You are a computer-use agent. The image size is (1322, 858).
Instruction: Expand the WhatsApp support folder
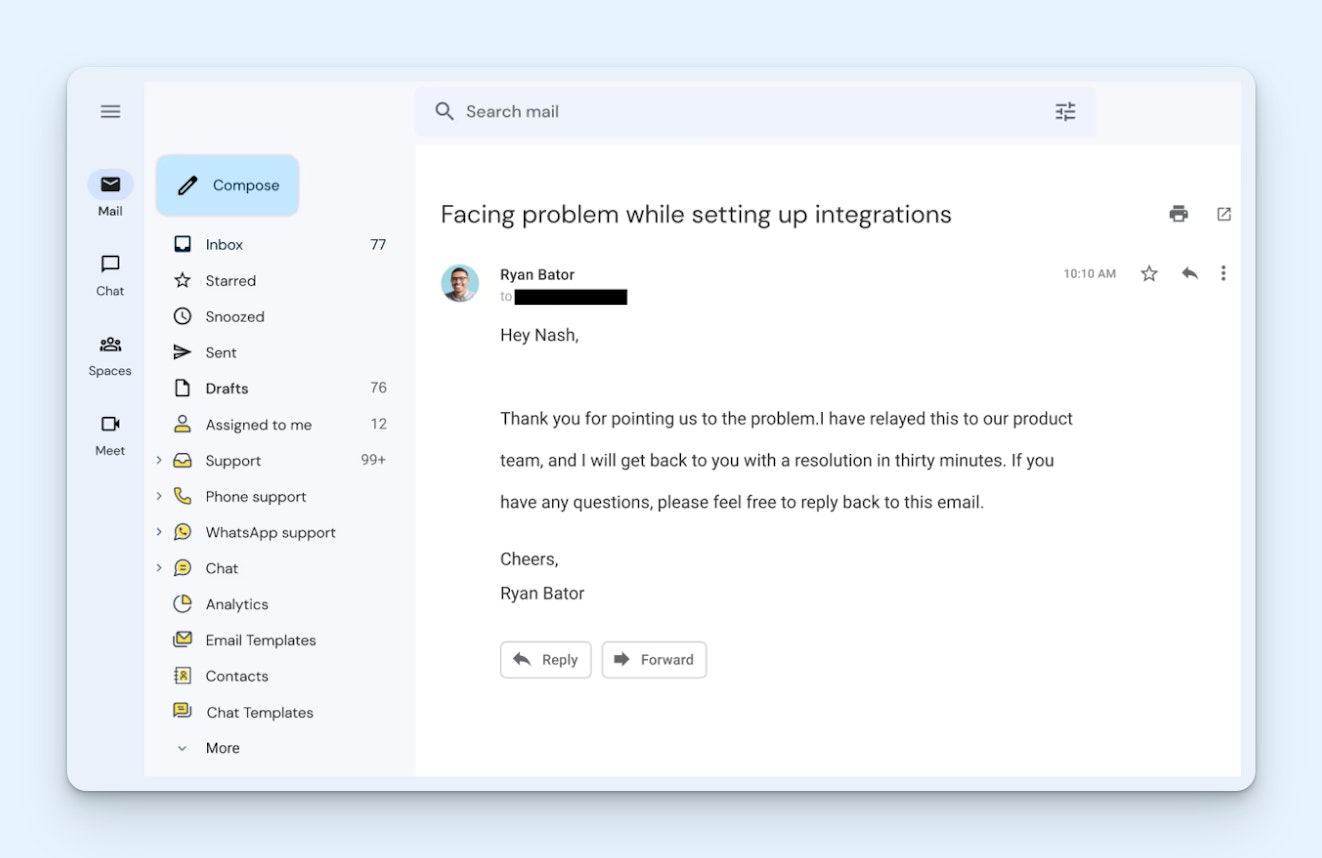[x=159, y=532]
